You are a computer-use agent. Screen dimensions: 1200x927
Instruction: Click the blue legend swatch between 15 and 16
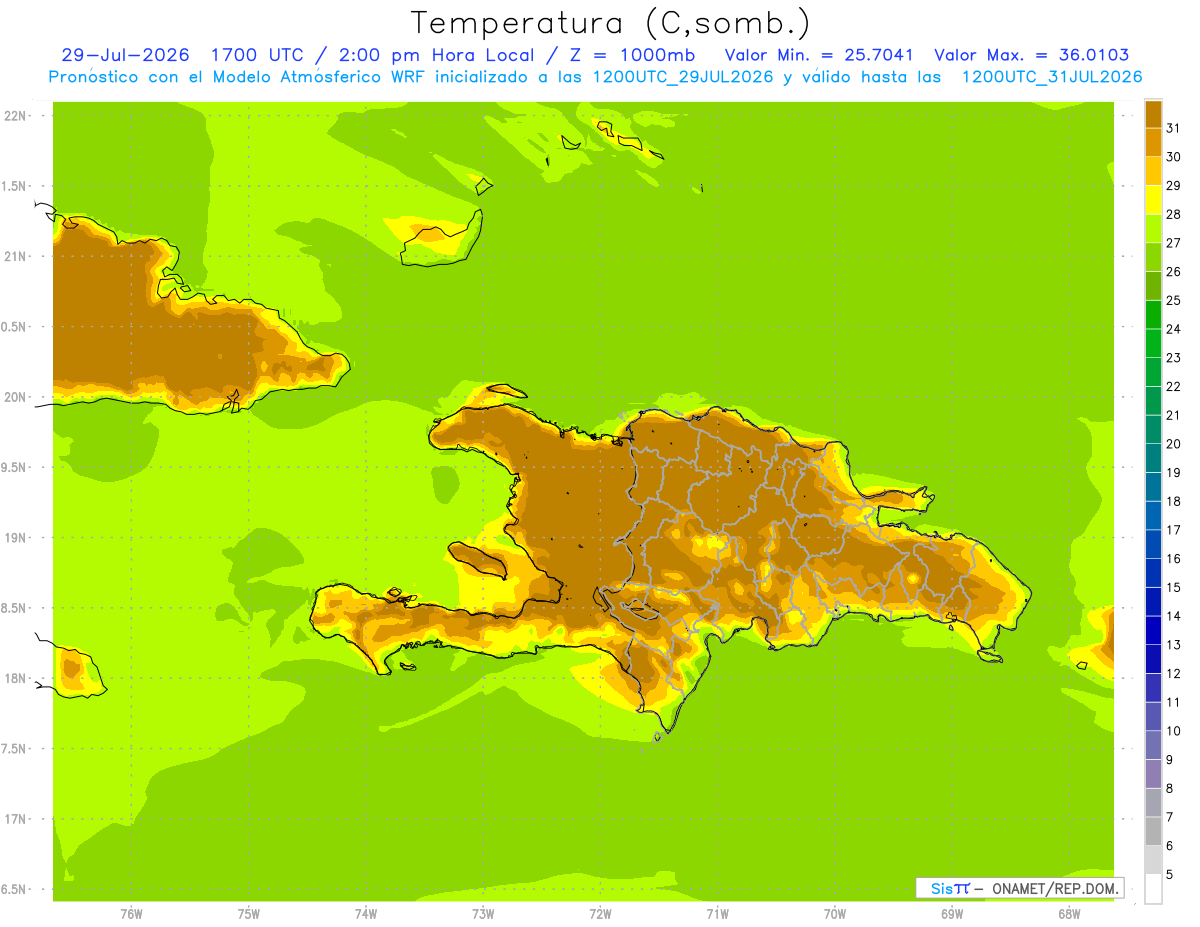[1153, 573]
